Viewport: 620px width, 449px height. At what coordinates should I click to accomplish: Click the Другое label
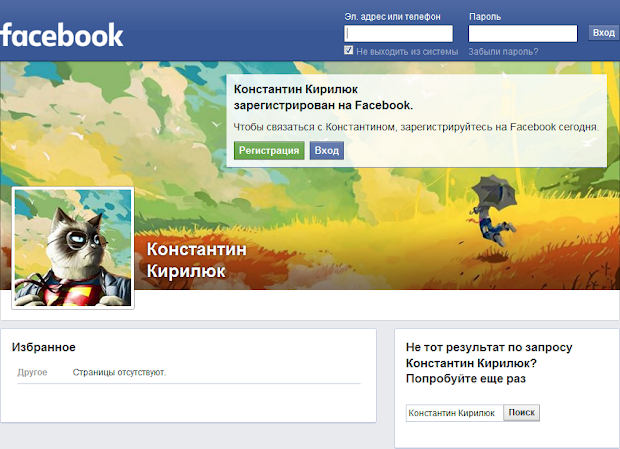(32, 372)
